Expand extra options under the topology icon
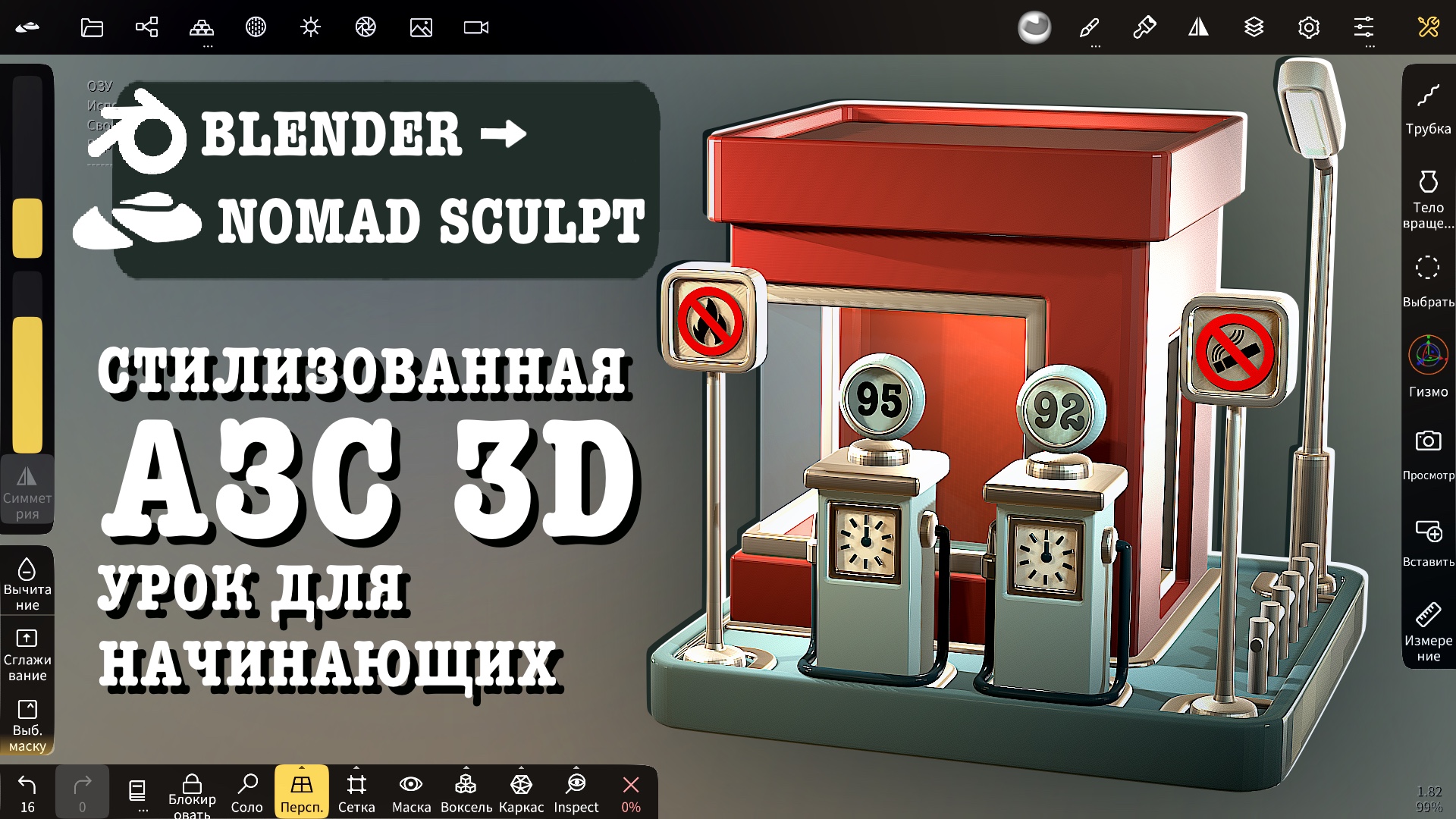1456x819 pixels. pyautogui.click(x=206, y=44)
